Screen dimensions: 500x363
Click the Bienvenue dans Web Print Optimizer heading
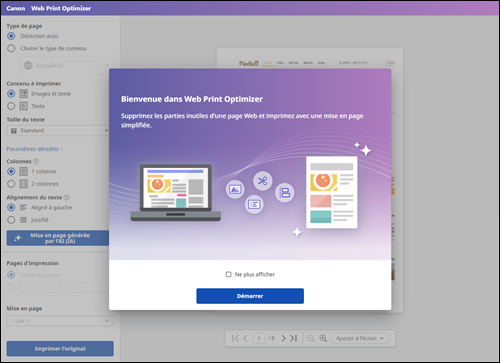192,99
